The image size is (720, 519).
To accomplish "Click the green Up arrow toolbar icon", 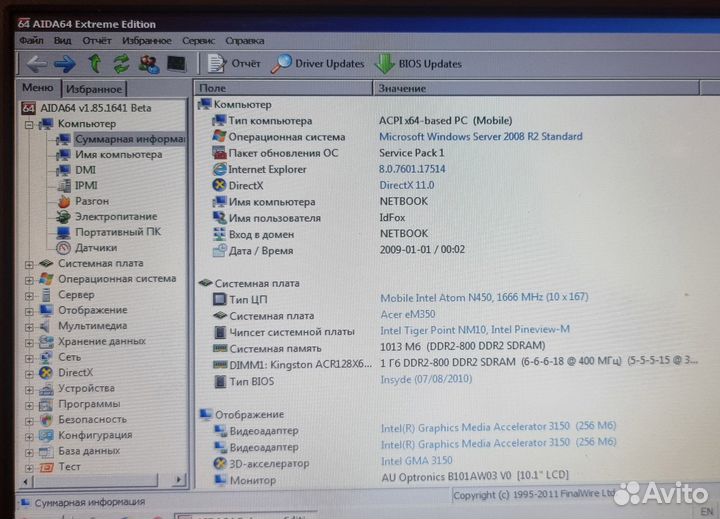I will coord(95,64).
